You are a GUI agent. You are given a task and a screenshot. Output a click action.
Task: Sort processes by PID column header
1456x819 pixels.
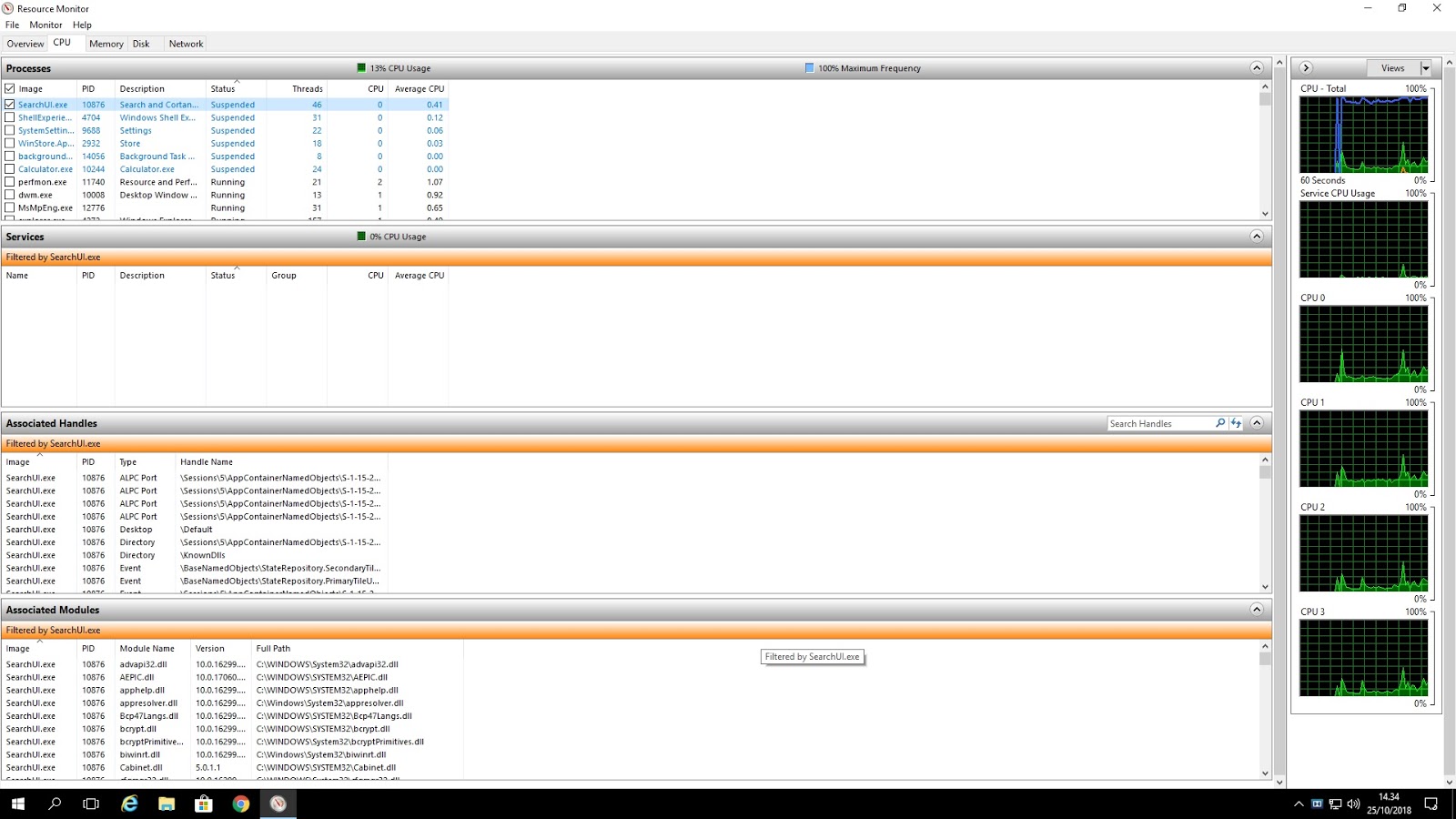coord(95,89)
